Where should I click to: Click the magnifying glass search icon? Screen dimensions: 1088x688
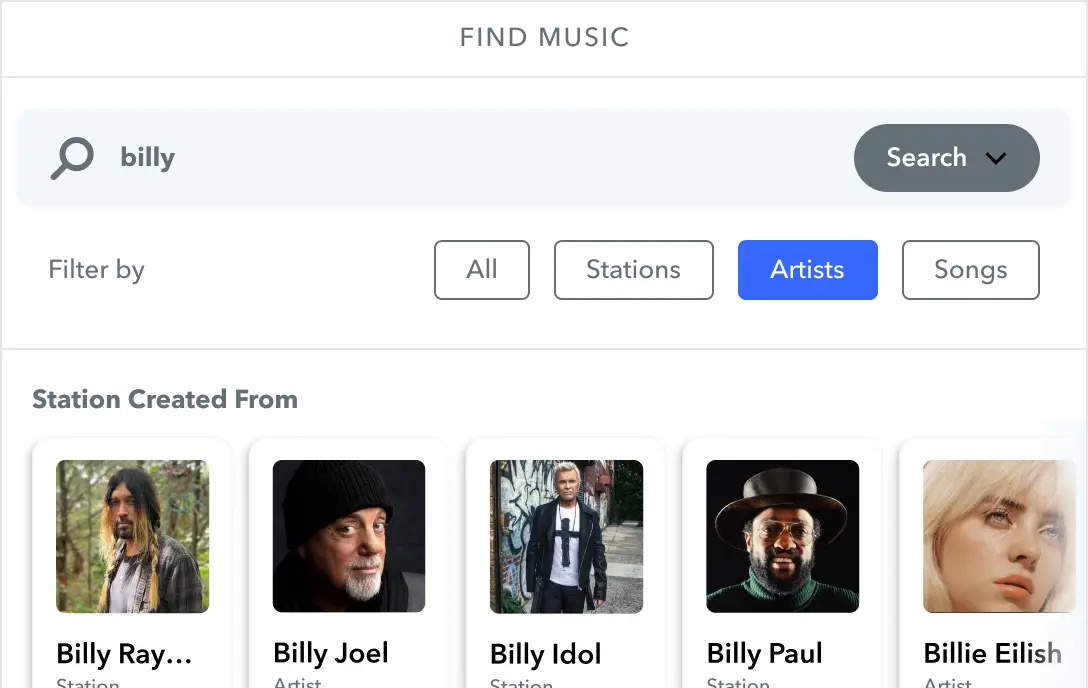[x=70, y=157]
